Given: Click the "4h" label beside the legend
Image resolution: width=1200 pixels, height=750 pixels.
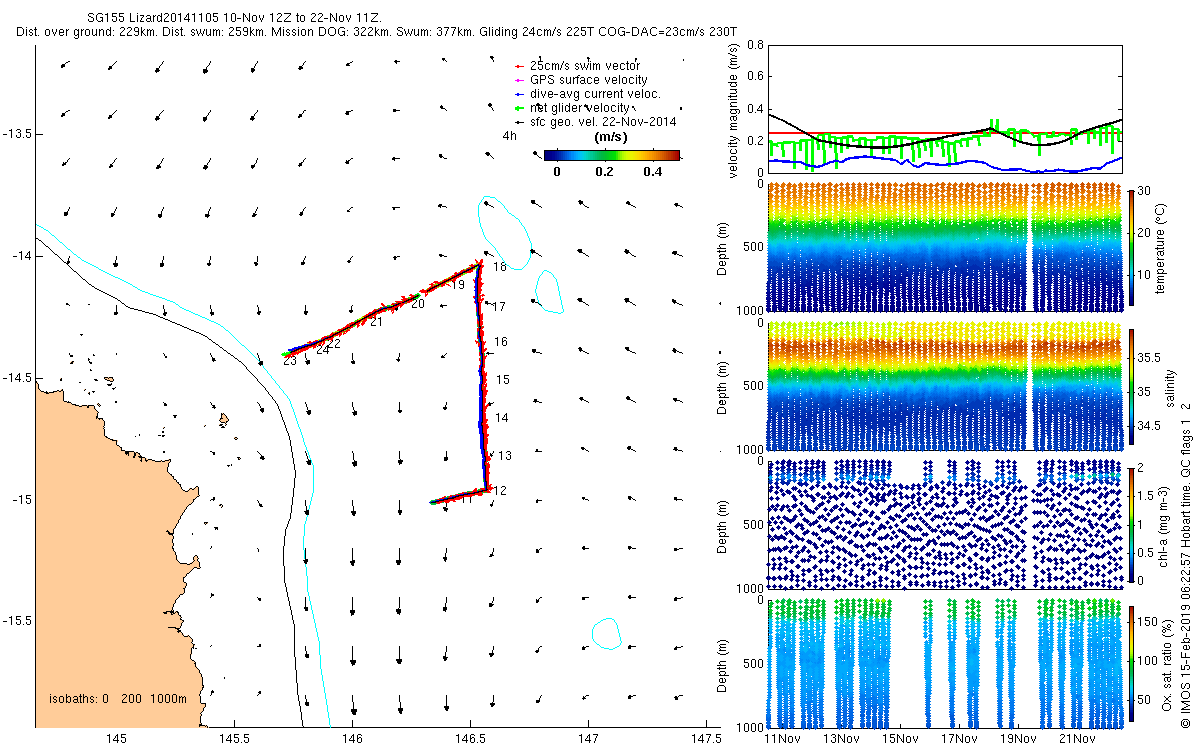Looking at the screenshot, I should (509, 134).
